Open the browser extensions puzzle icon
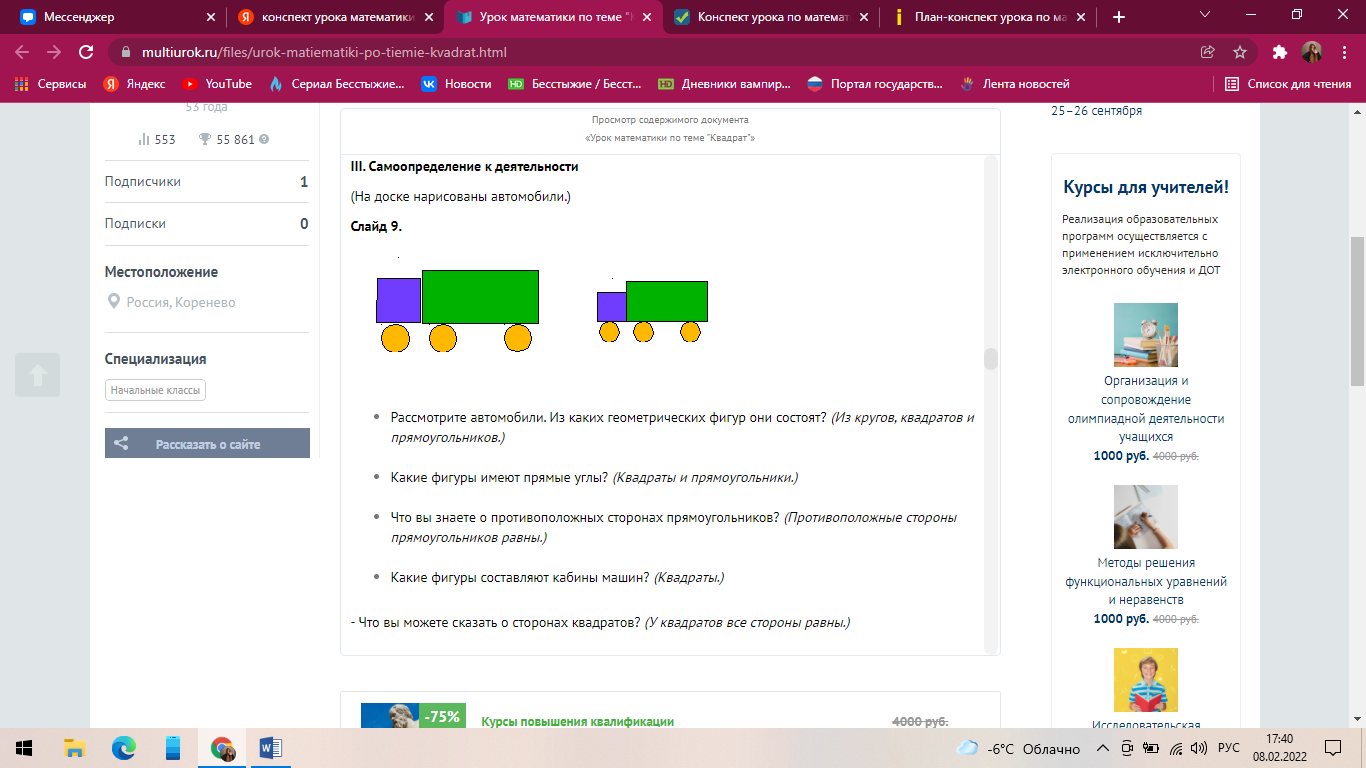The width and height of the screenshot is (1366, 768). (x=1280, y=52)
